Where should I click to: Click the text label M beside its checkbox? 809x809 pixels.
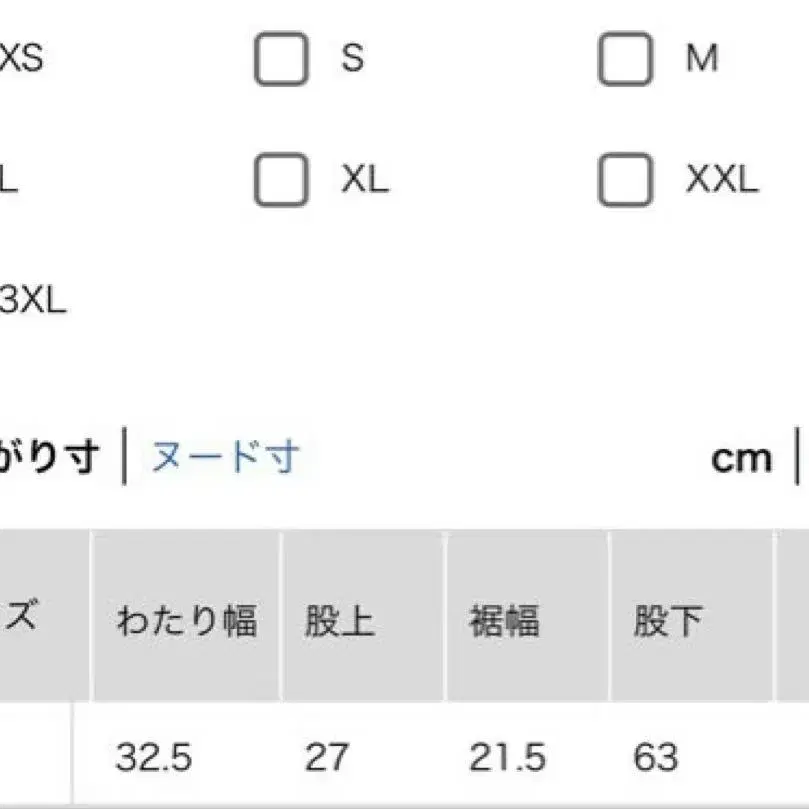pos(702,60)
